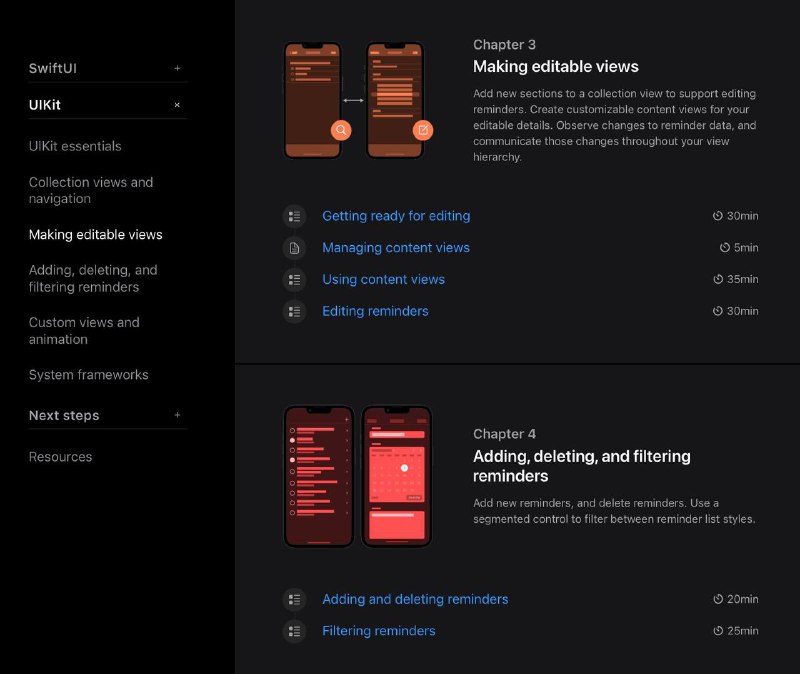Click the 5min duration text
Image resolution: width=800 pixels, height=674 pixels.
pyautogui.click(x=746, y=247)
